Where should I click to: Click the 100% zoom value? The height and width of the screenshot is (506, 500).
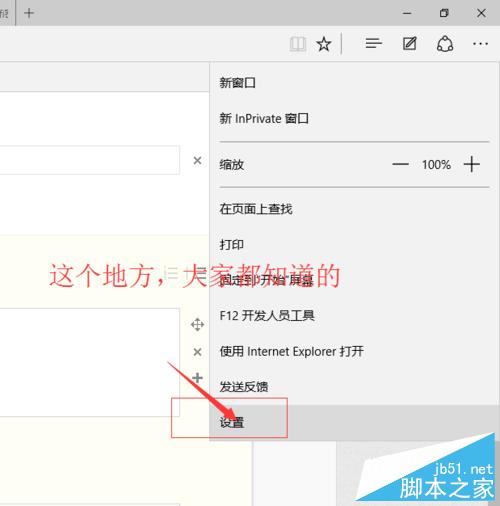(x=436, y=165)
